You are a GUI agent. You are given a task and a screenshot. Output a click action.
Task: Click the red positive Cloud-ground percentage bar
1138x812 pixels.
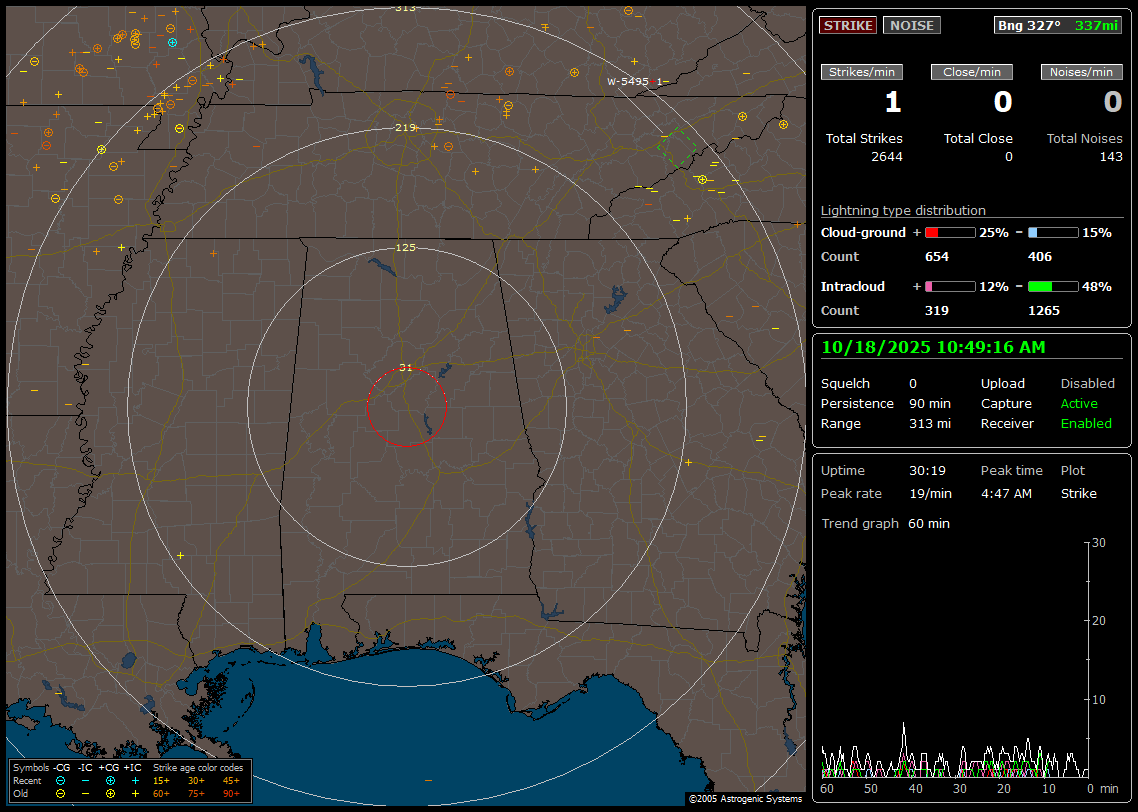pos(949,233)
